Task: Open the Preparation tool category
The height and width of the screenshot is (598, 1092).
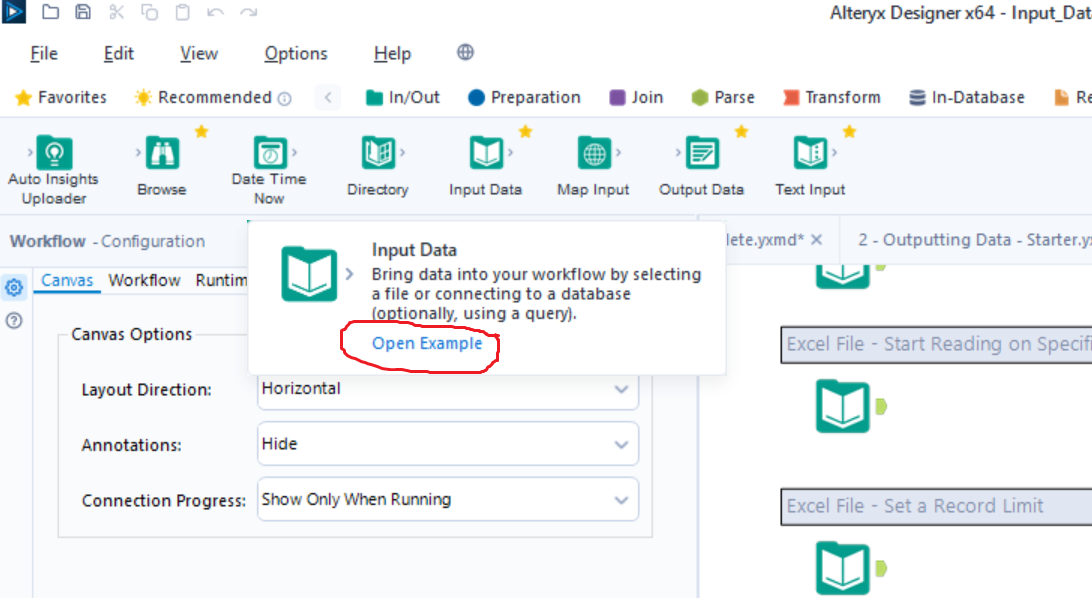Action: 524,97
